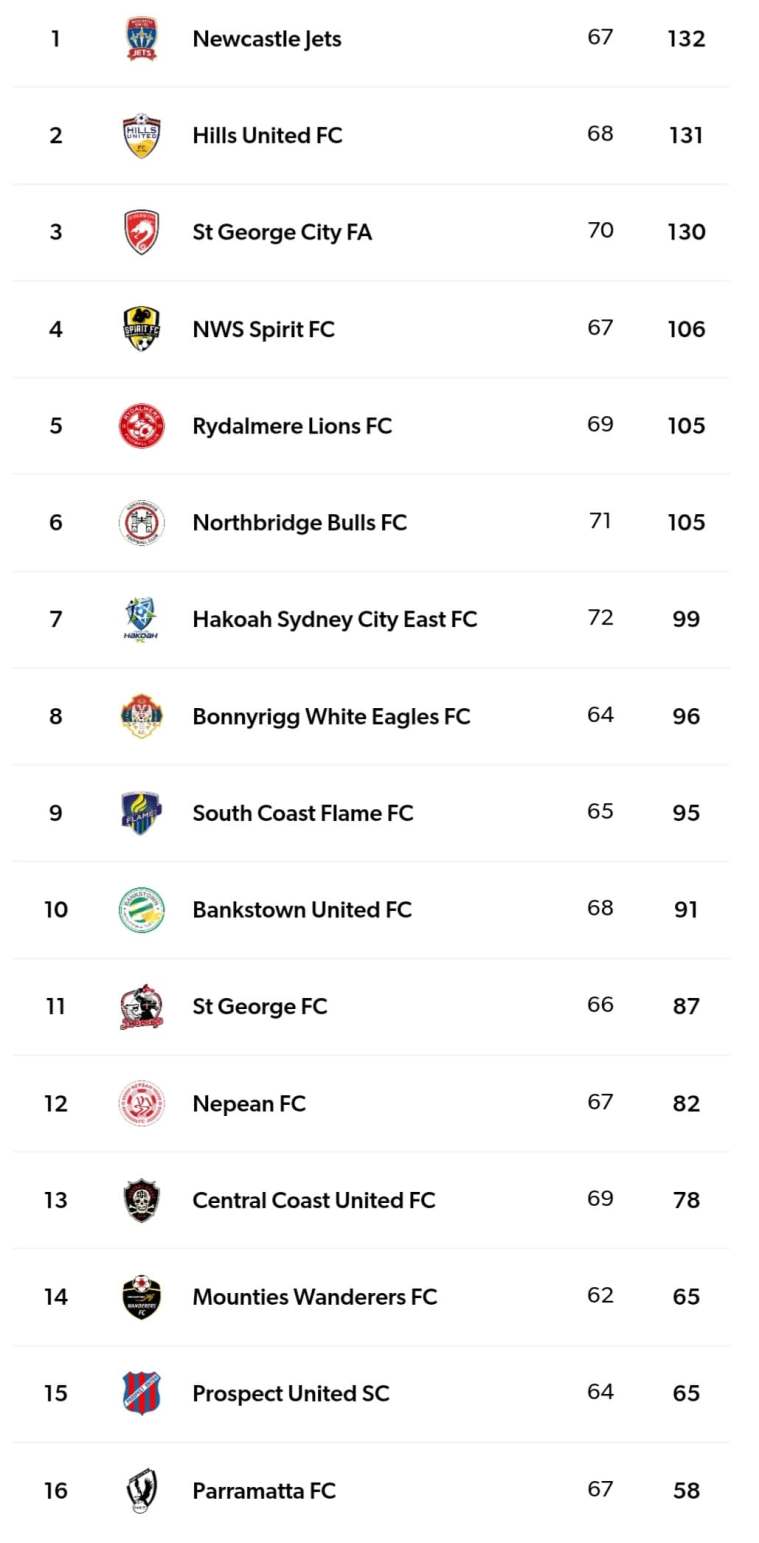Click Newcastle Jets' 132 points total
Screen dimensions: 759x1543
pyautogui.click(x=686, y=39)
